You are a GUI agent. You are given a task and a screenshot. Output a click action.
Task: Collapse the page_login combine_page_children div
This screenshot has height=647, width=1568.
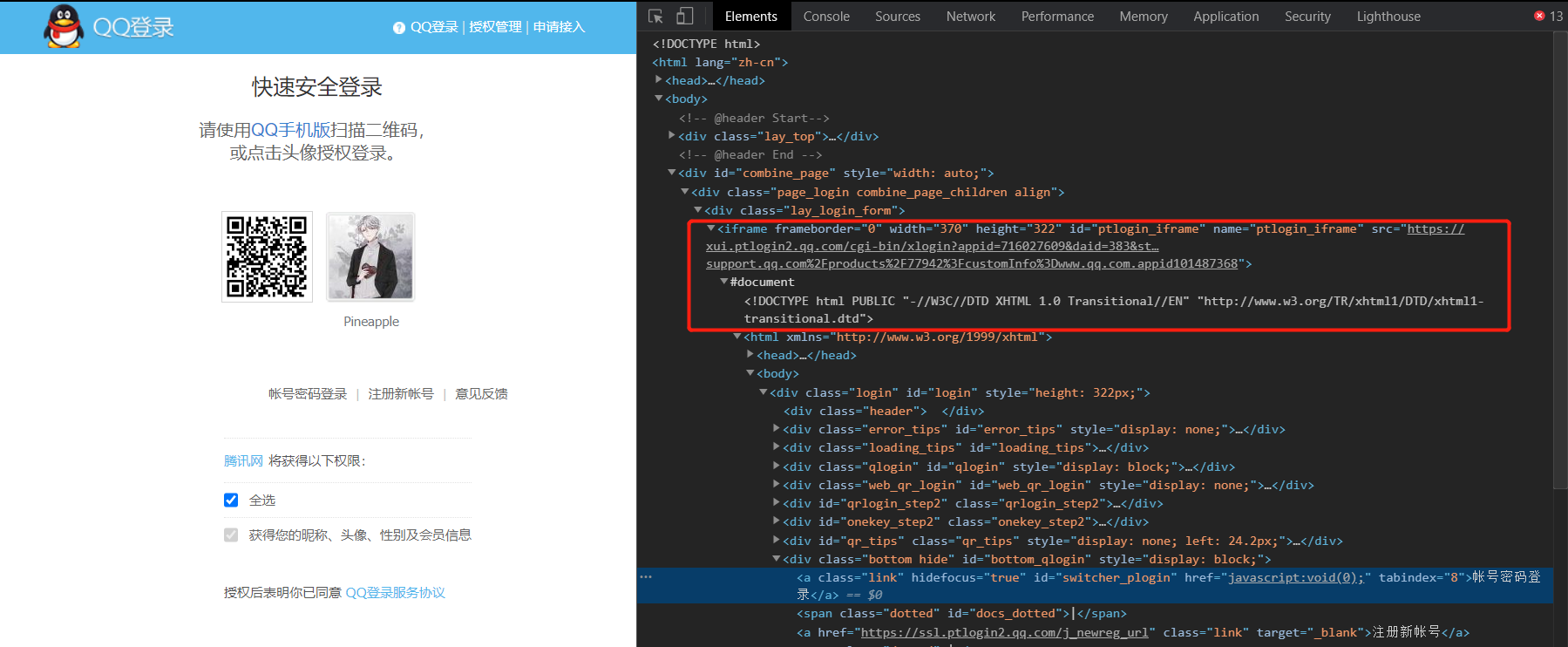coord(685,191)
